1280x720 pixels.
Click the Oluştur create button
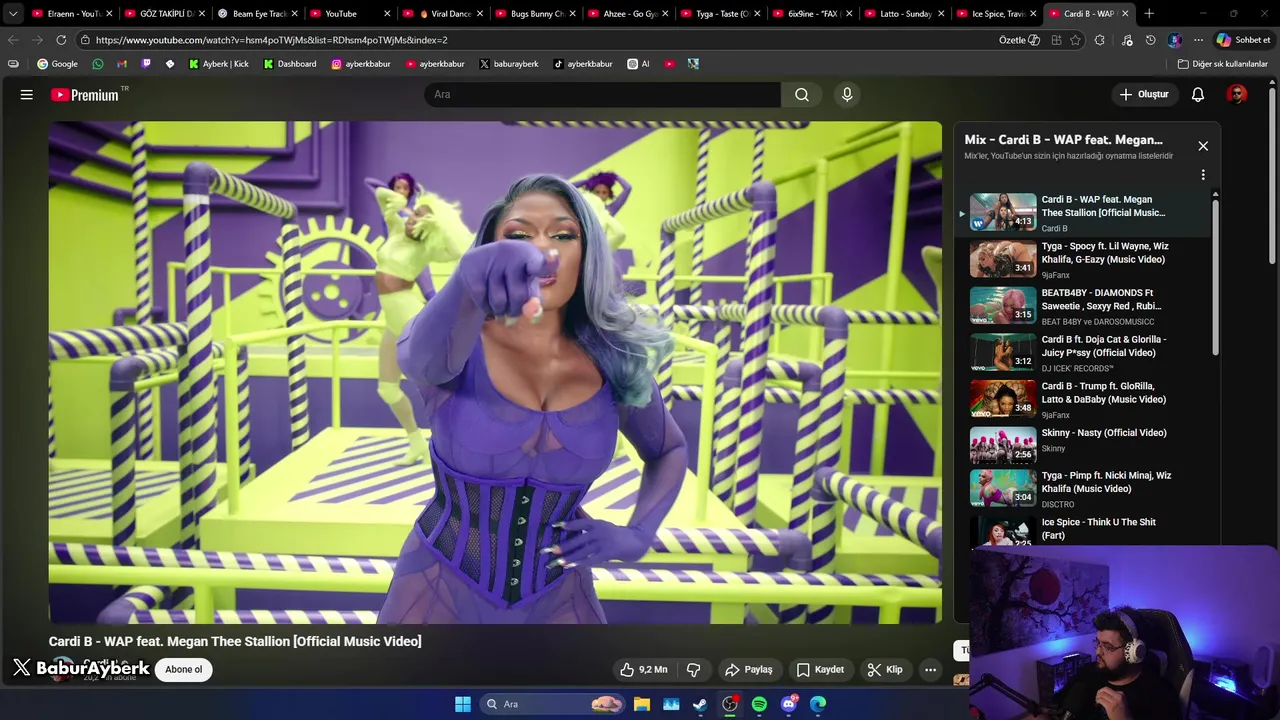(x=1143, y=94)
